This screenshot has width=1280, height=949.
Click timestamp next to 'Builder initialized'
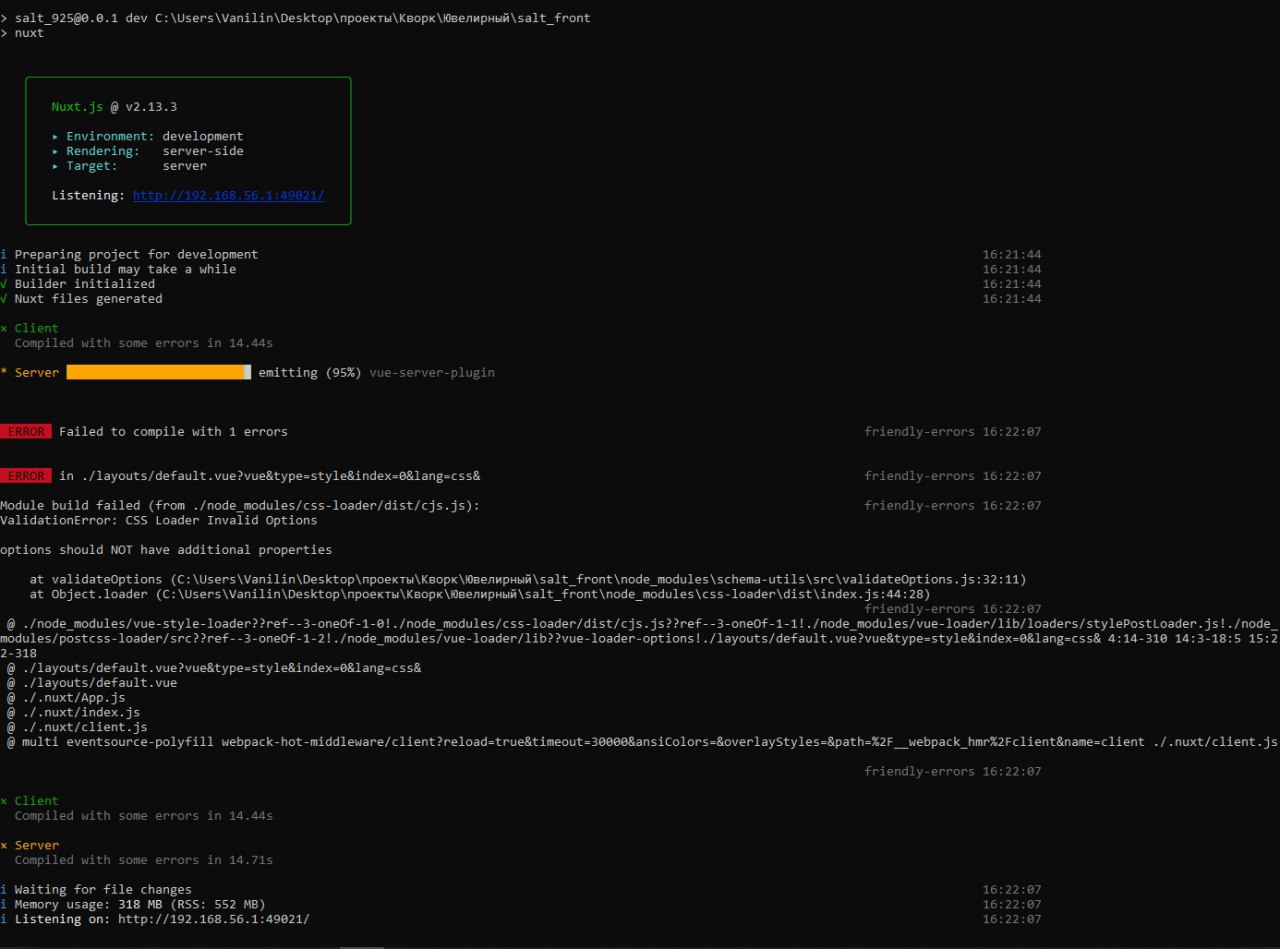(x=1011, y=284)
